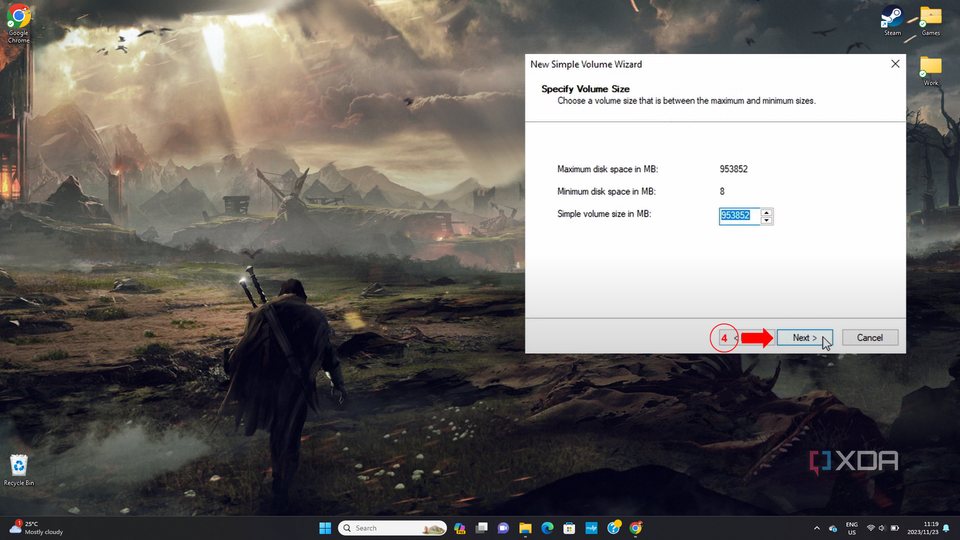Select the Steam desktop shortcut

[892, 21]
